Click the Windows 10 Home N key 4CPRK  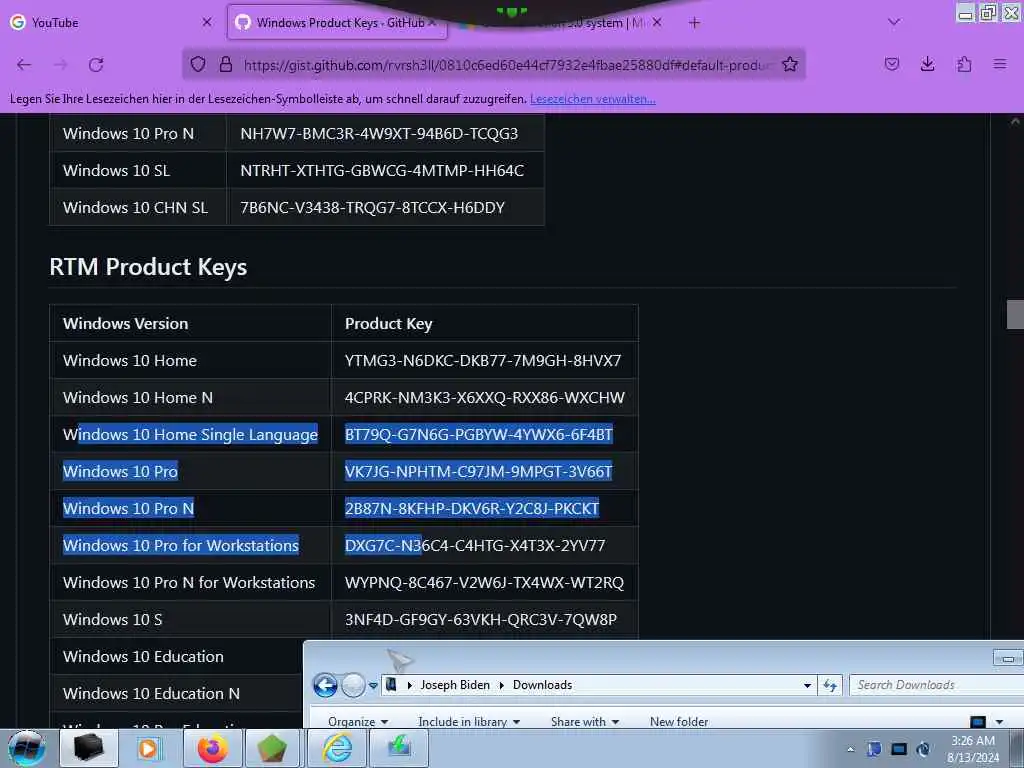pyautogui.click(x=485, y=398)
